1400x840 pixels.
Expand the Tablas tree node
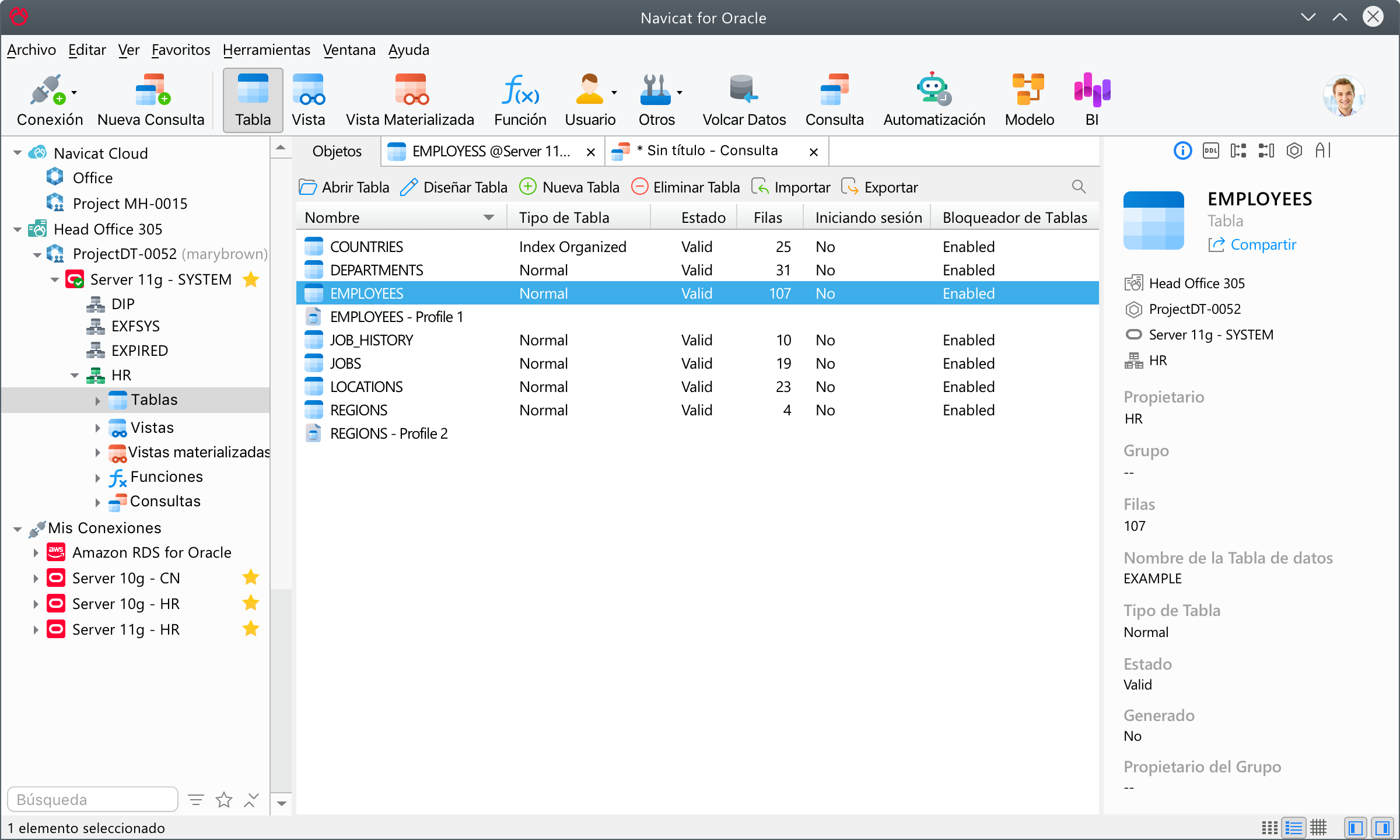[97, 400]
